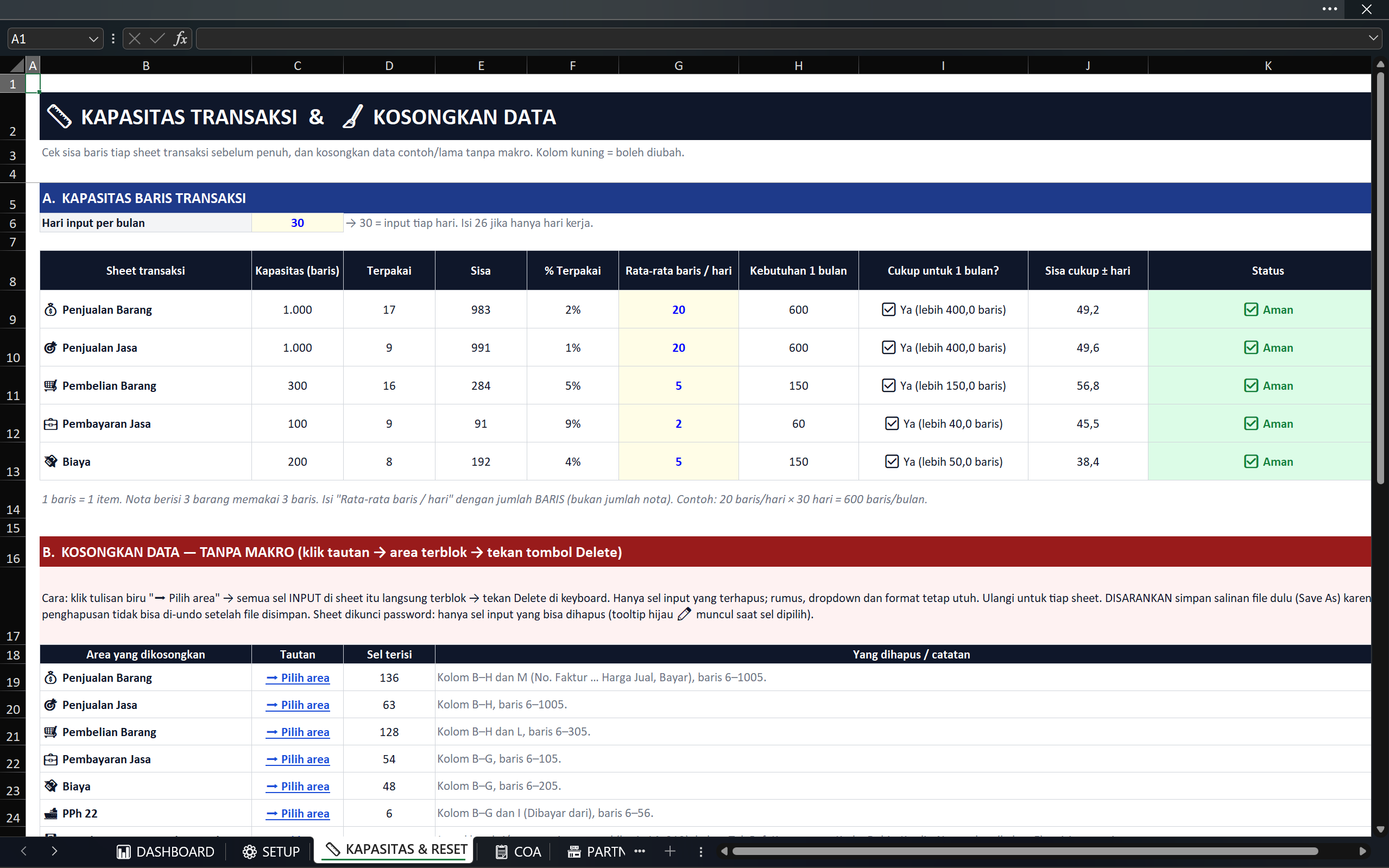Click the horizontal scrollbar thumb

pos(1025,851)
